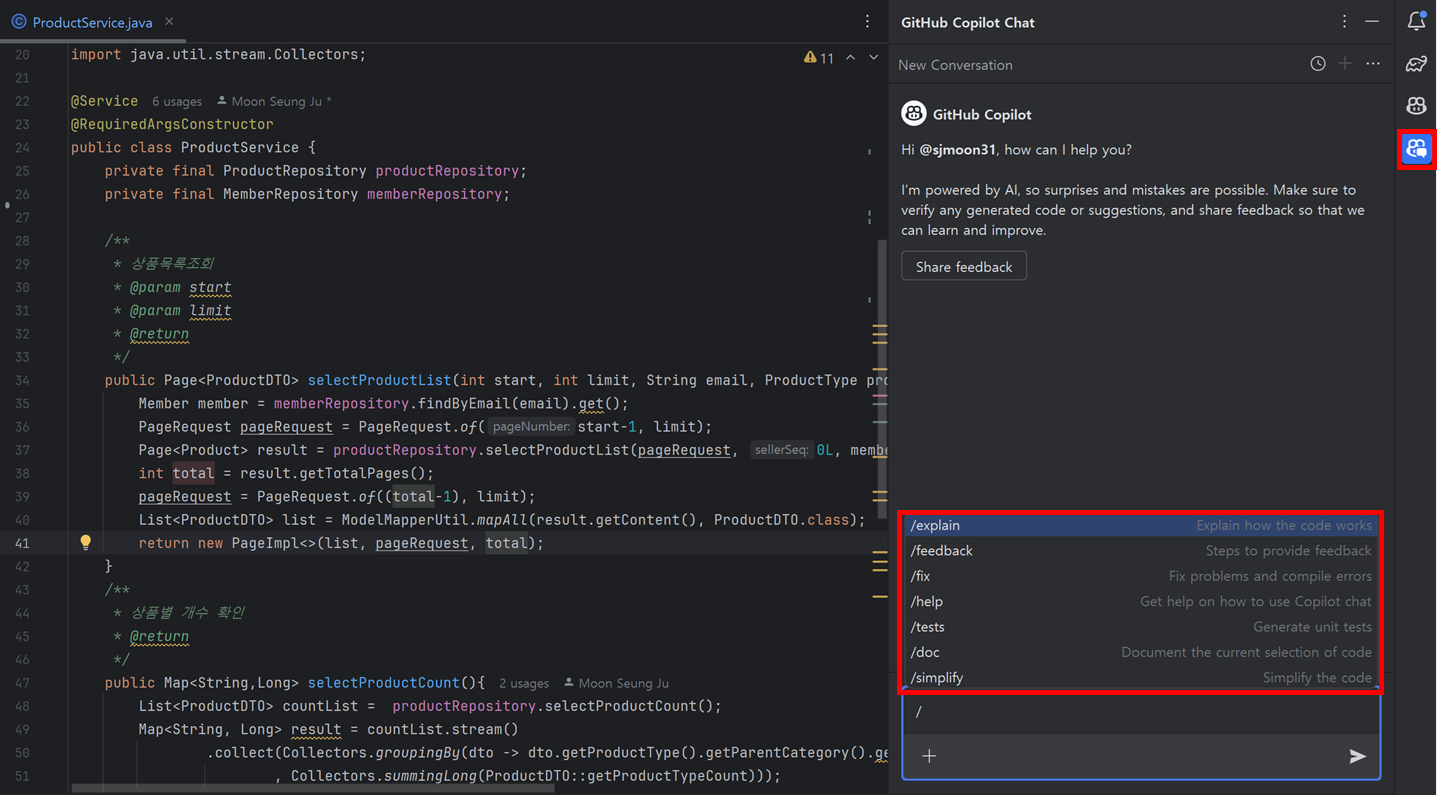Open the GitHub Copilot Chat sidebar icon
Image resolution: width=1437 pixels, height=795 pixels.
click(x=1416, y=149)
